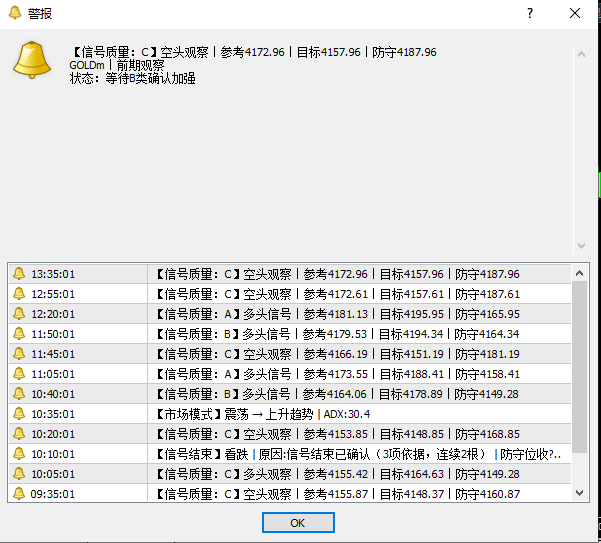Click the bell icon of the 09:35:01 alert
This screenshot has width=601, height=543.
coord(19,493)
